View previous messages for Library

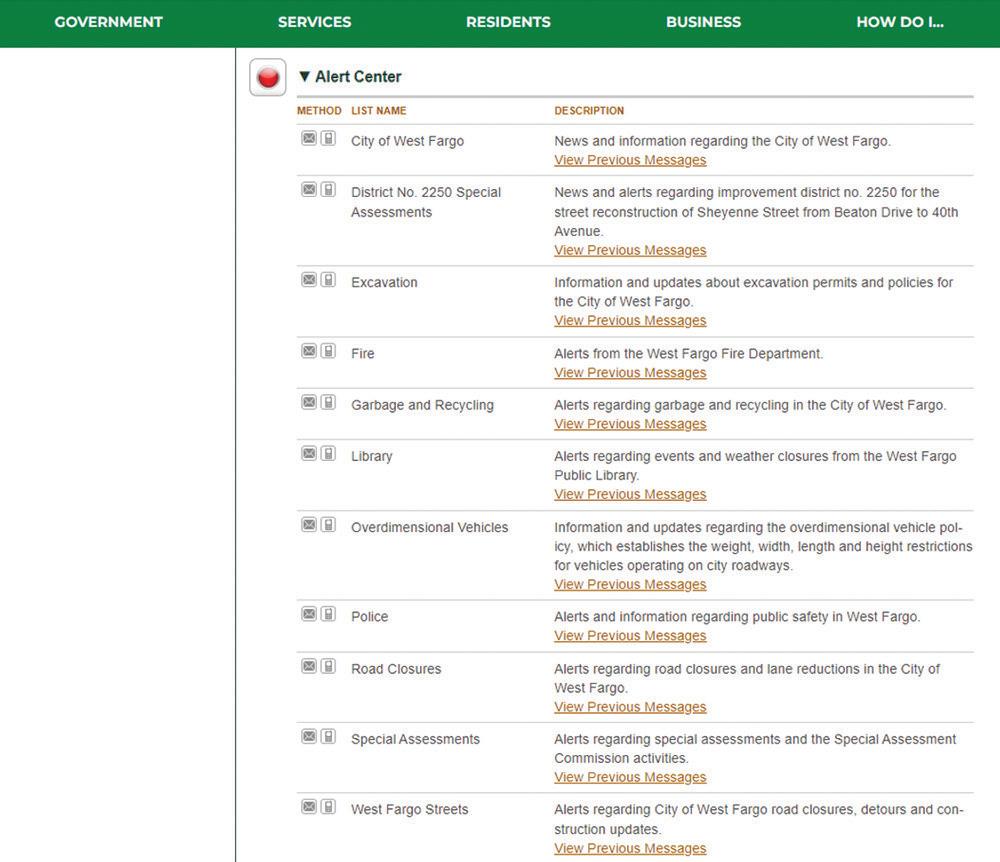(630, 495)
